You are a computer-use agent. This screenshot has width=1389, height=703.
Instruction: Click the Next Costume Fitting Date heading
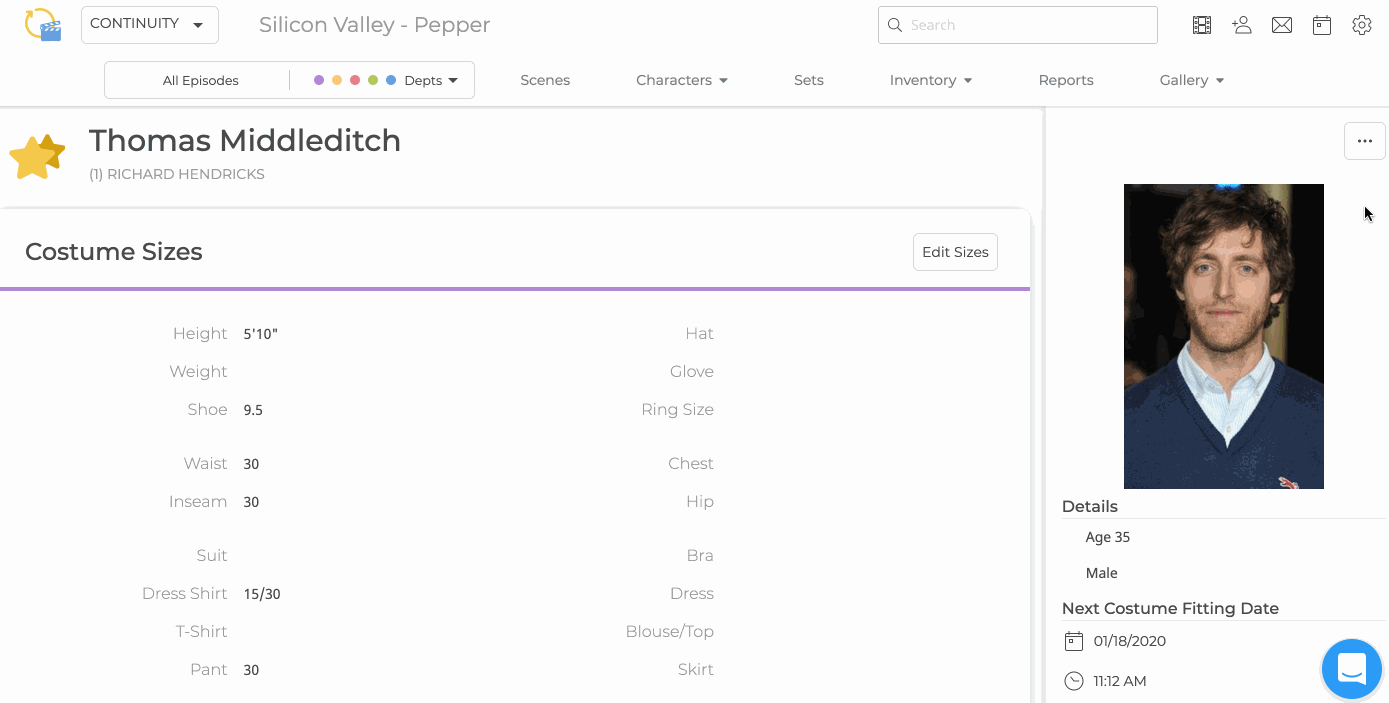pos(1170,608)
